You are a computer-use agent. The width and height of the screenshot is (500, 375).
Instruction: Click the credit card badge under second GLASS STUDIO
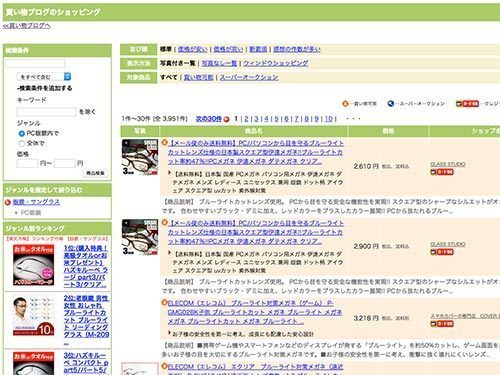point(442,252)
